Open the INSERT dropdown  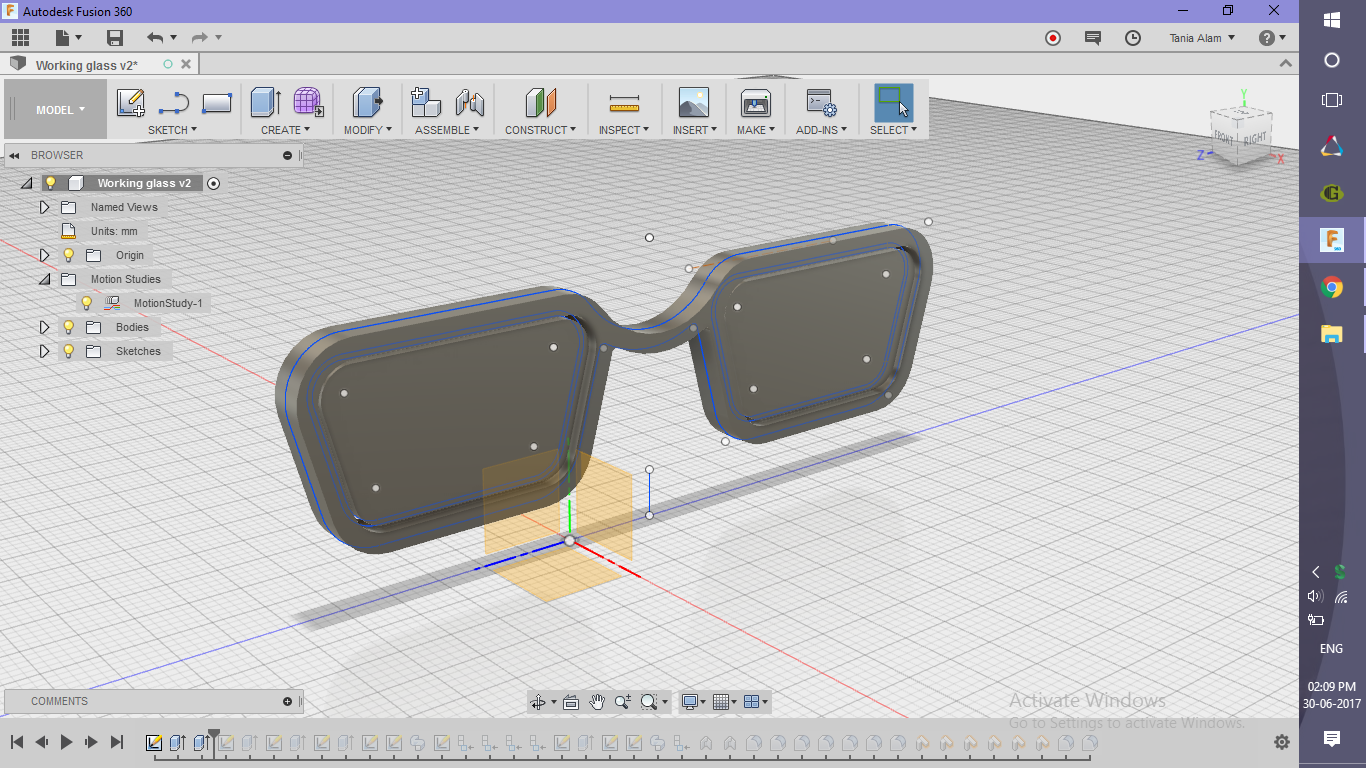(x=695, y=130)
